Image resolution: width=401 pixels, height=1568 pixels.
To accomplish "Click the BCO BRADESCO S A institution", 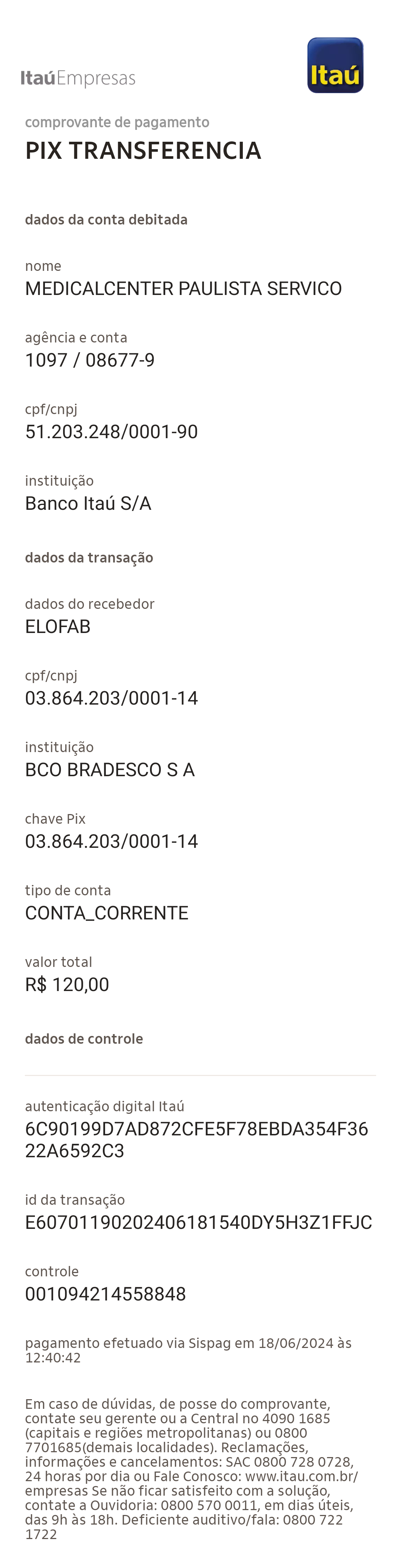I will 110,770.
